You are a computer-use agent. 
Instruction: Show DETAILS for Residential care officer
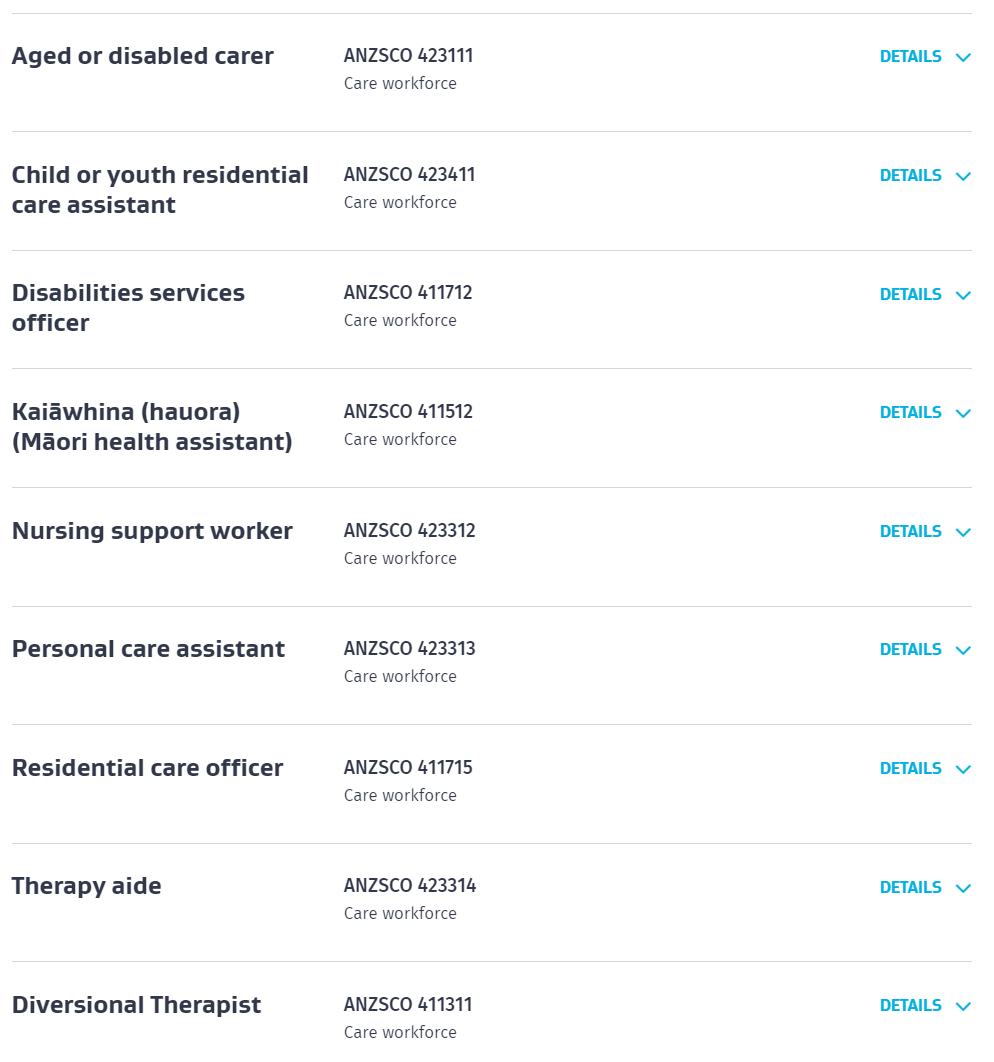[910, 768]
